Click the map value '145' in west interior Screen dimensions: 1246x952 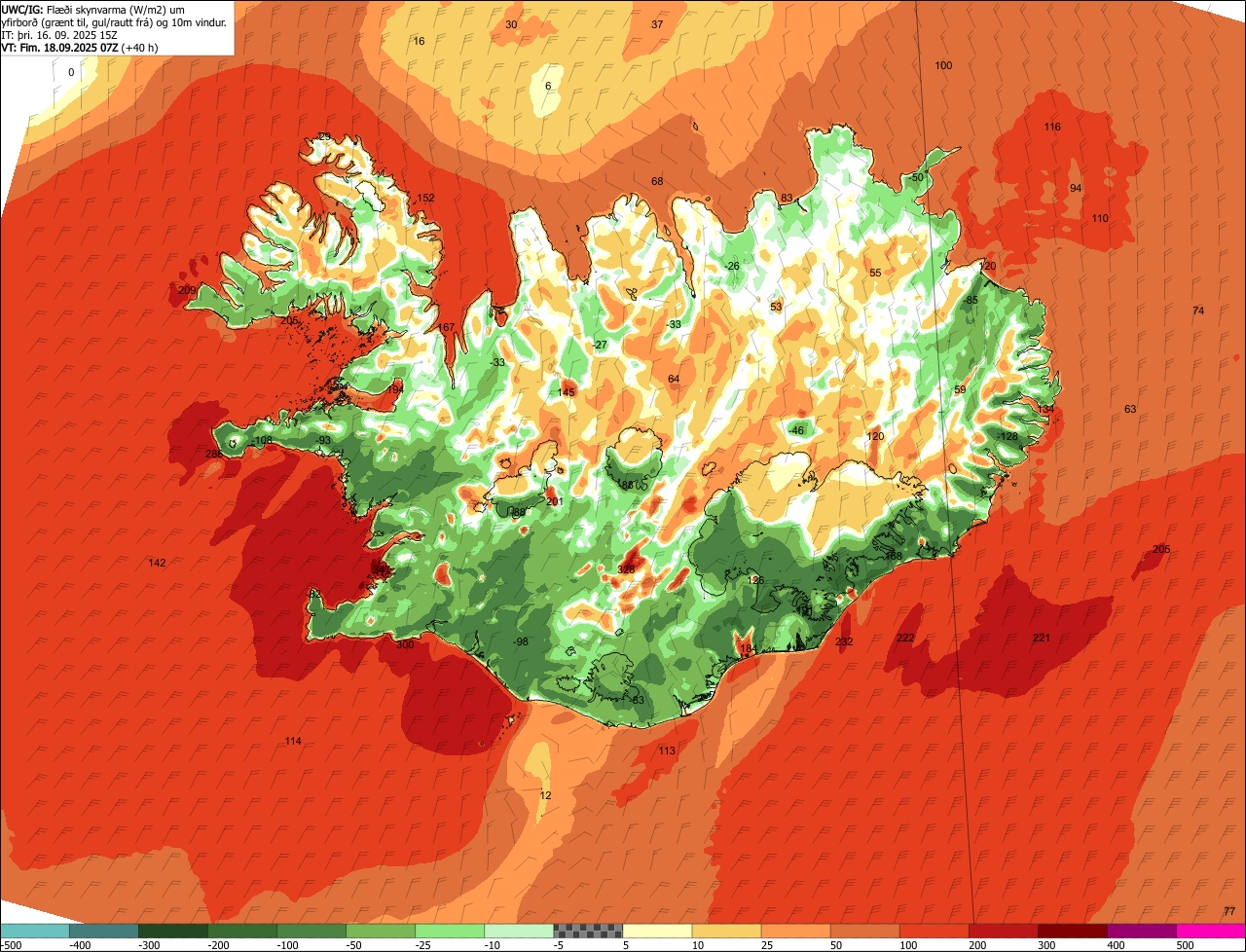[x=567, y=392]
